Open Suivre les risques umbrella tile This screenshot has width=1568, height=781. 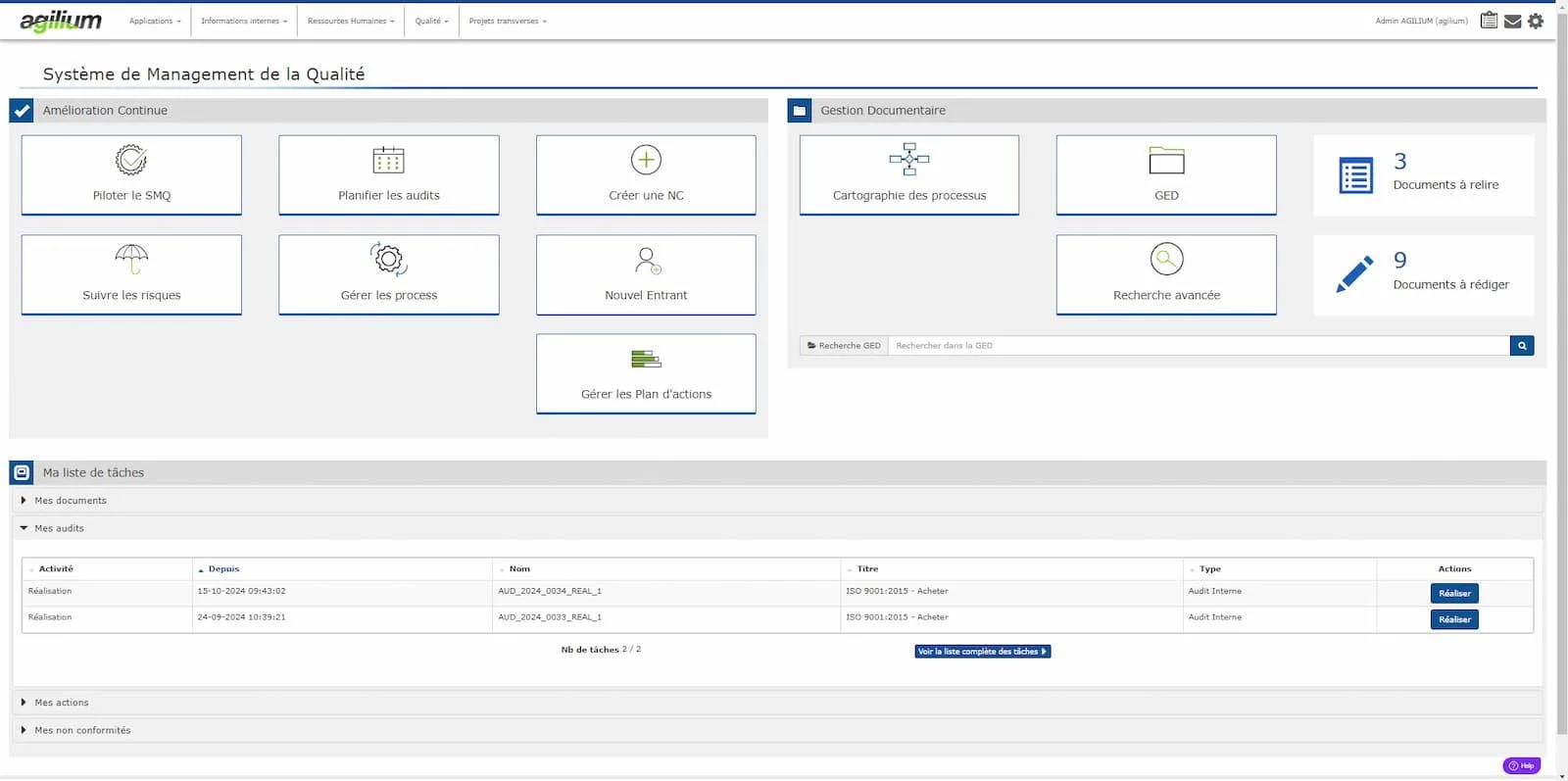(x=131, y=274)
